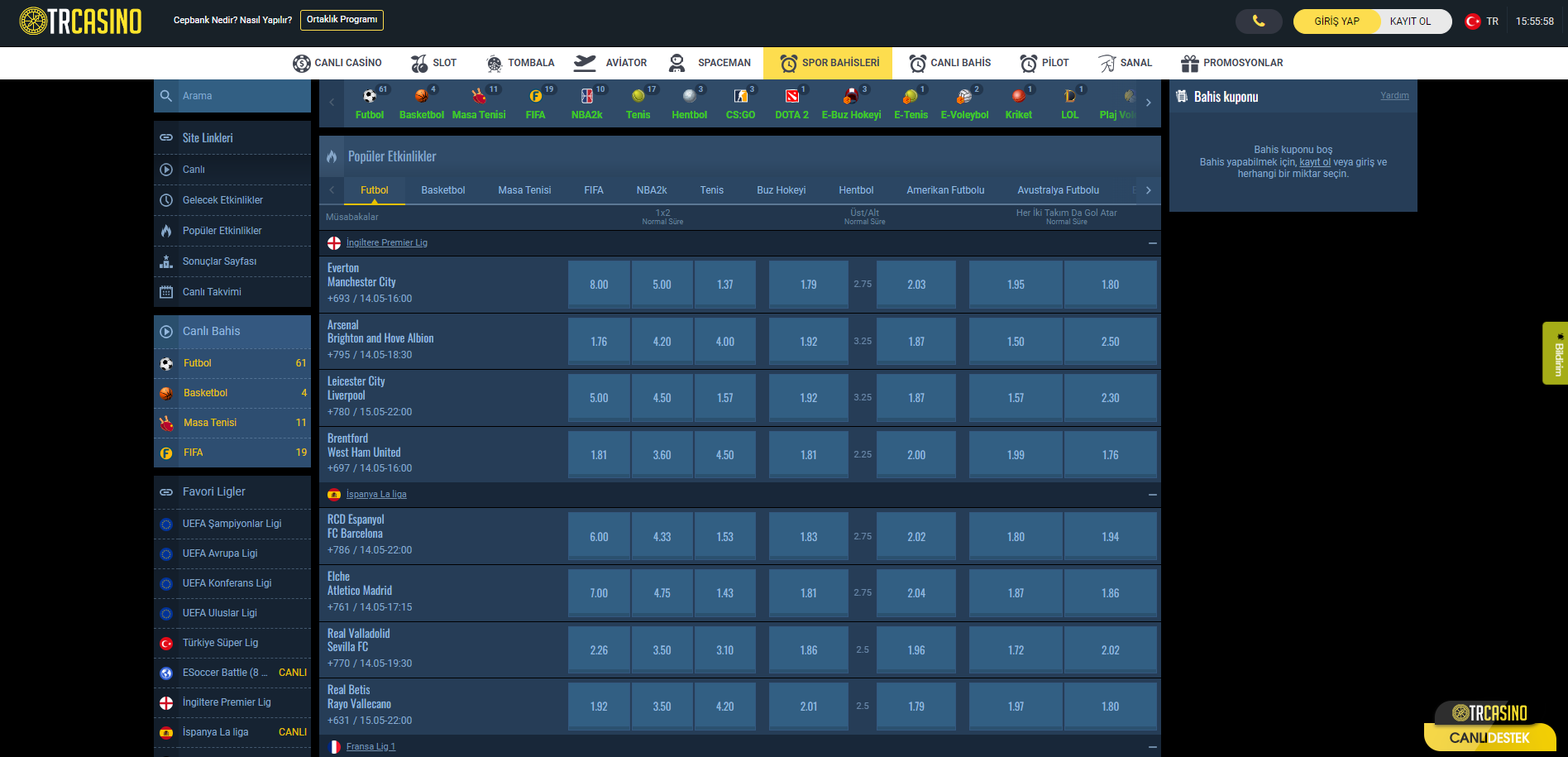Image resolution: width=1568 pixels, height=757 pixels.
Task: Open UEFA Şampiyonlar Ligi favorite league
Action: 232,524
